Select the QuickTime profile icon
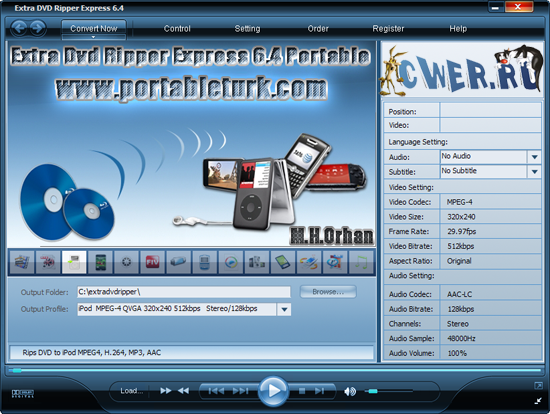This screenshot has height=414, width=550. pyautogui.click(x=335, y=262)
